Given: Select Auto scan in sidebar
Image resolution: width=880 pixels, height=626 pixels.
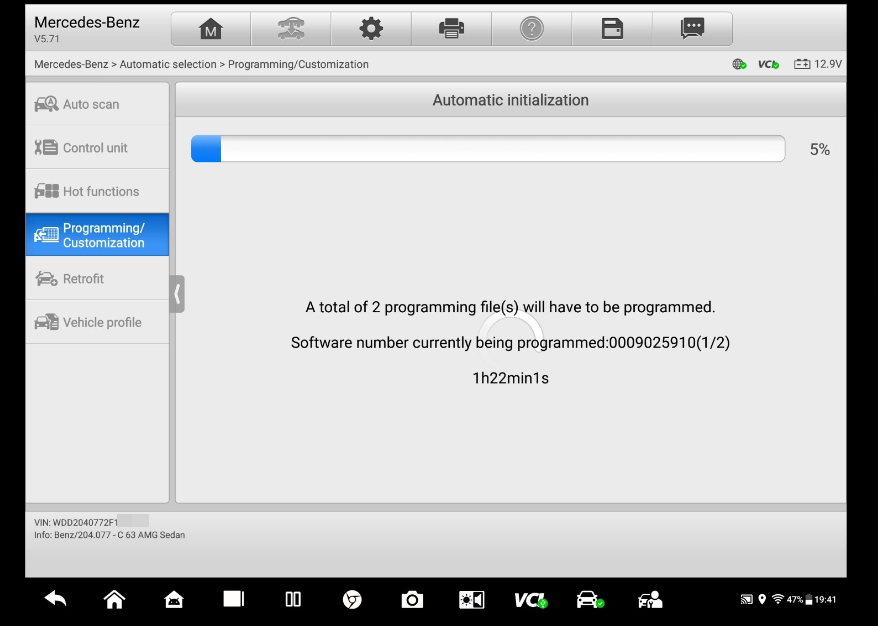Looking at the screenshot, I should [x=97, y=104].
